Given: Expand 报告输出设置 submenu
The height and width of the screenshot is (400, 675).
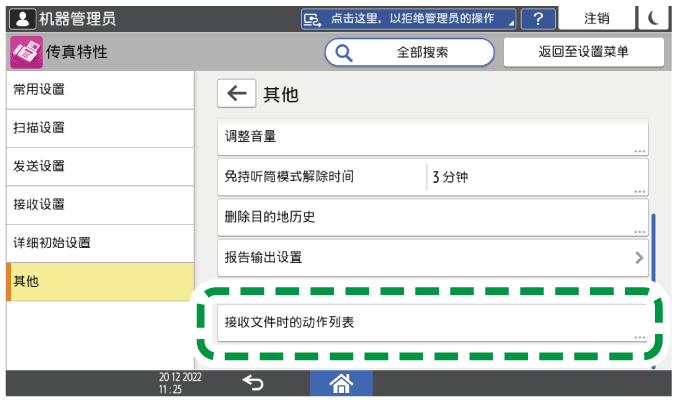Looking at the screenshot, I should [432, 257].
